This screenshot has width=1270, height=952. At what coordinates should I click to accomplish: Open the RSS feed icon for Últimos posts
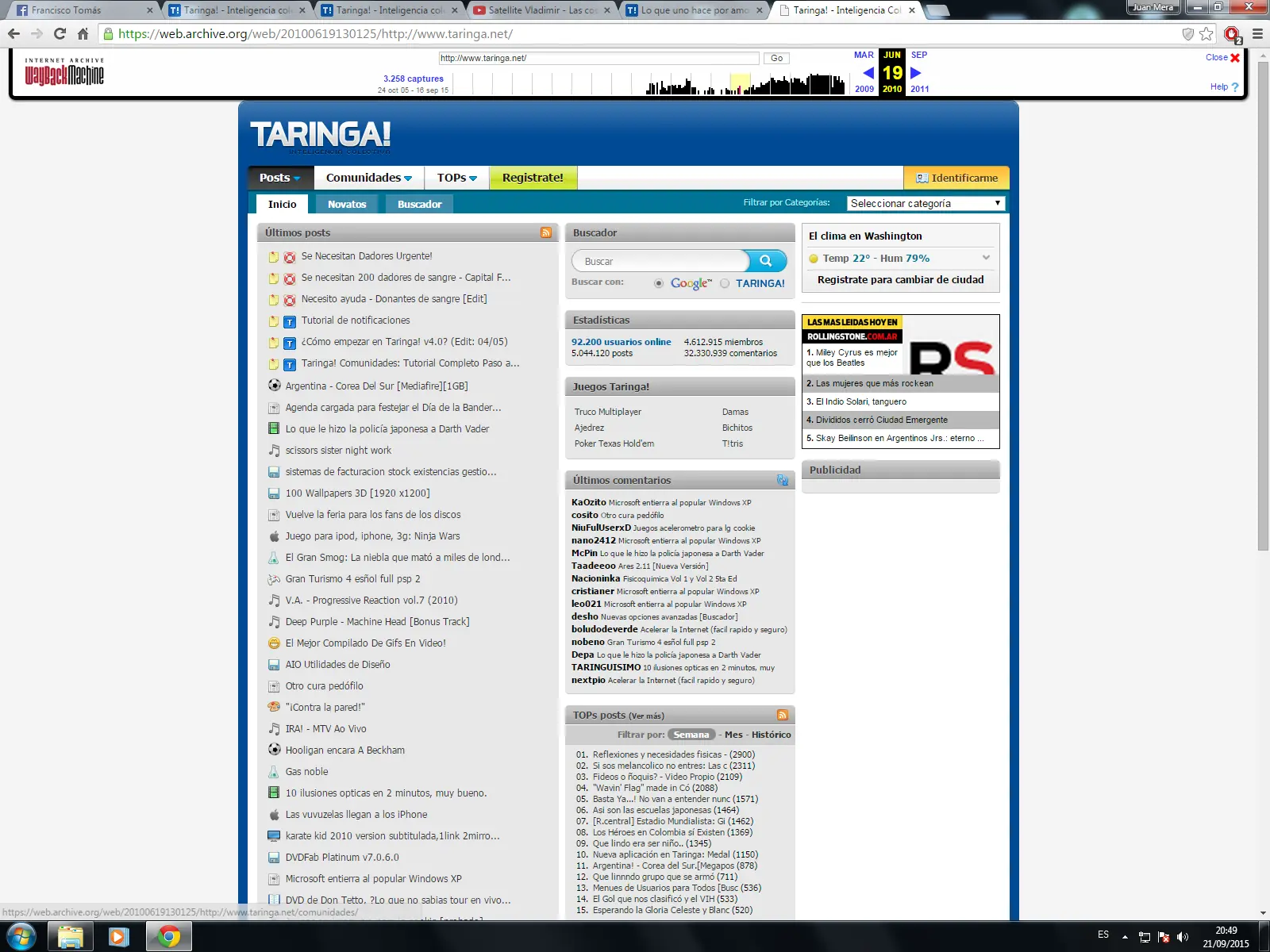pos(546,232)
